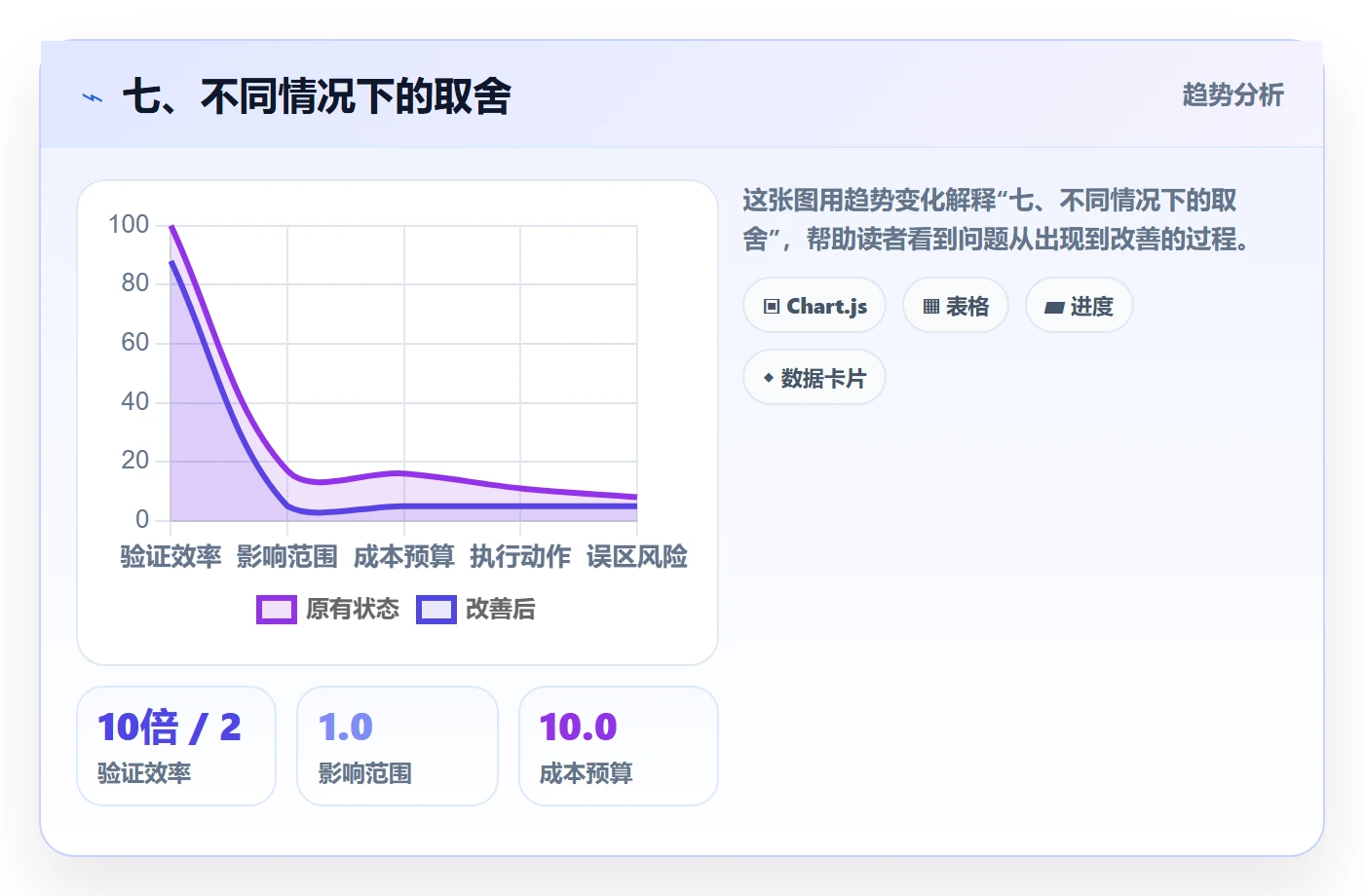1364x896 pixels.
Task: Toggle the 改善后 legend item
Action: (x=476, y=610)
